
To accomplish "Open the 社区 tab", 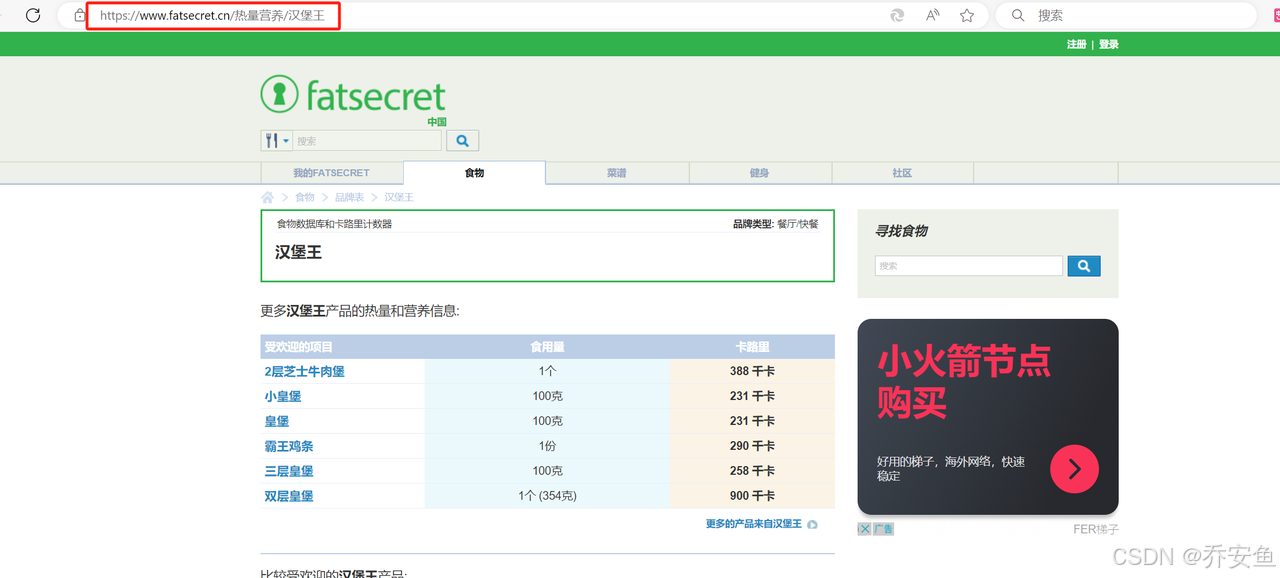I will pyautogui.click(x=902, y=173).
